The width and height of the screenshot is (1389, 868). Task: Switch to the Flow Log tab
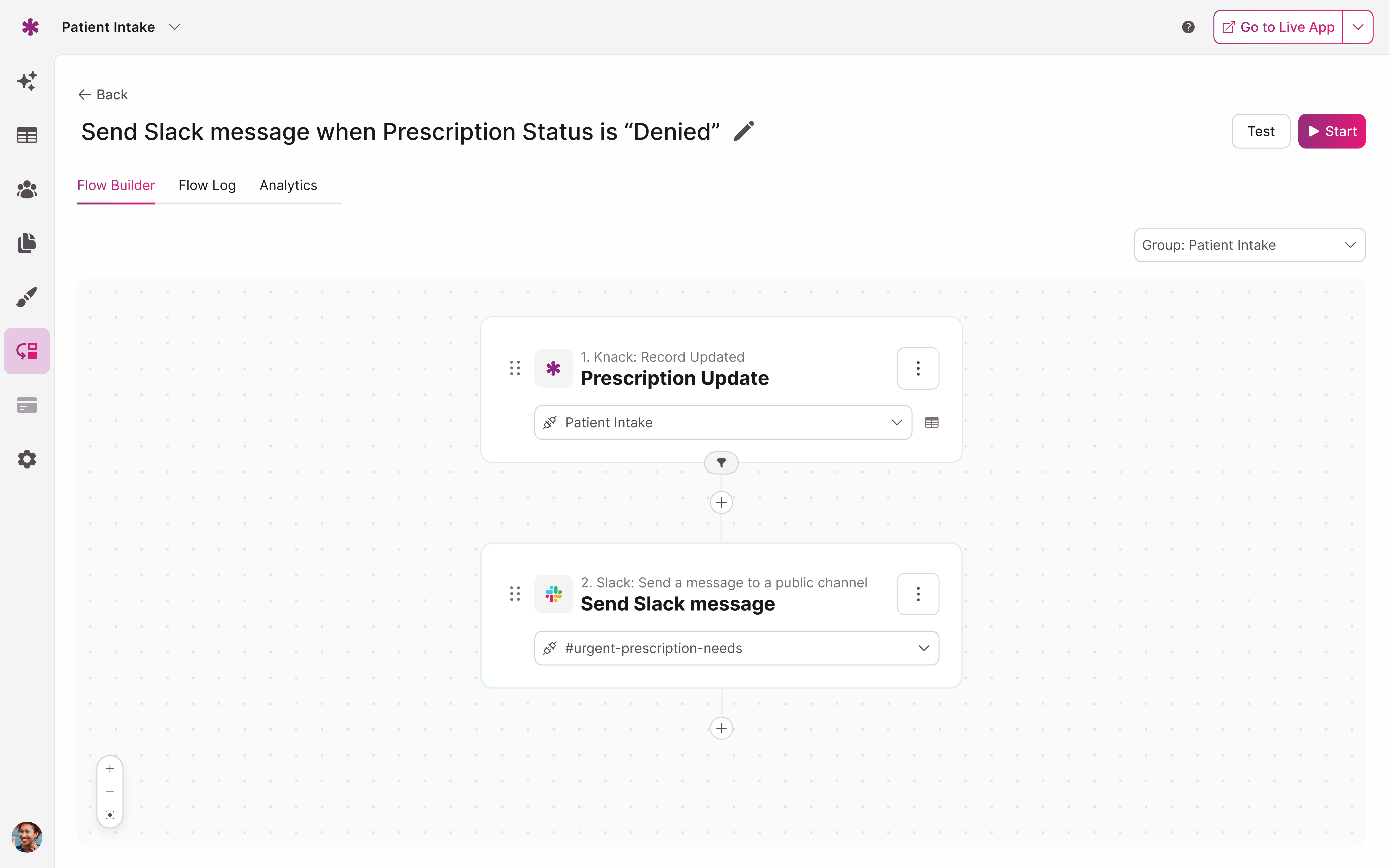(207, 185)
